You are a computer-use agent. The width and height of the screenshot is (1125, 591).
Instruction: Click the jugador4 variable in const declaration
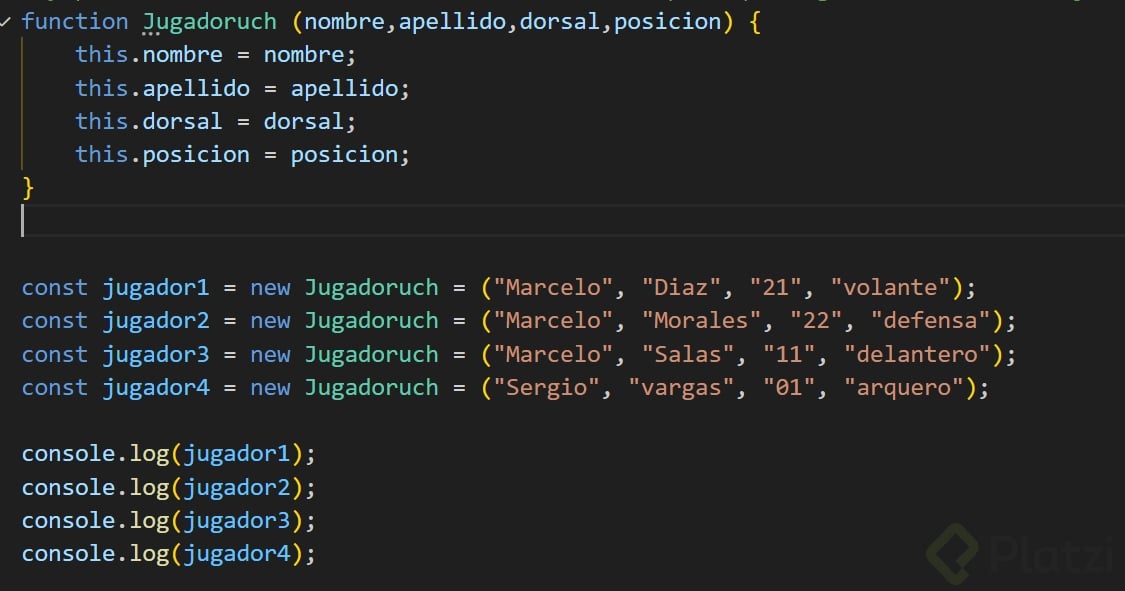coord(156,387)
